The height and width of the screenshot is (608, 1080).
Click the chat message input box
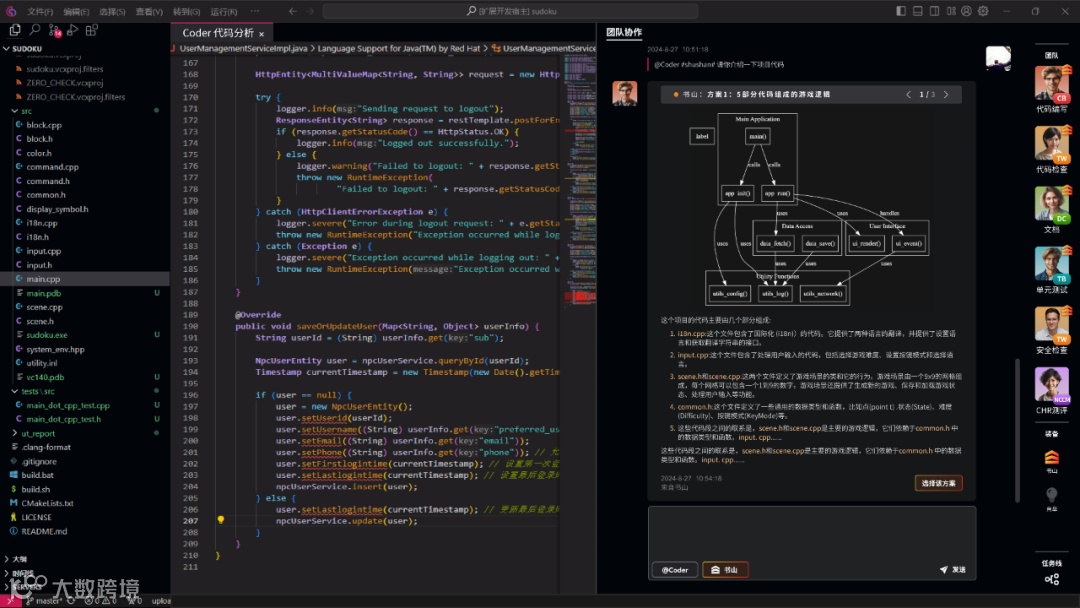(x=811, y=531)
